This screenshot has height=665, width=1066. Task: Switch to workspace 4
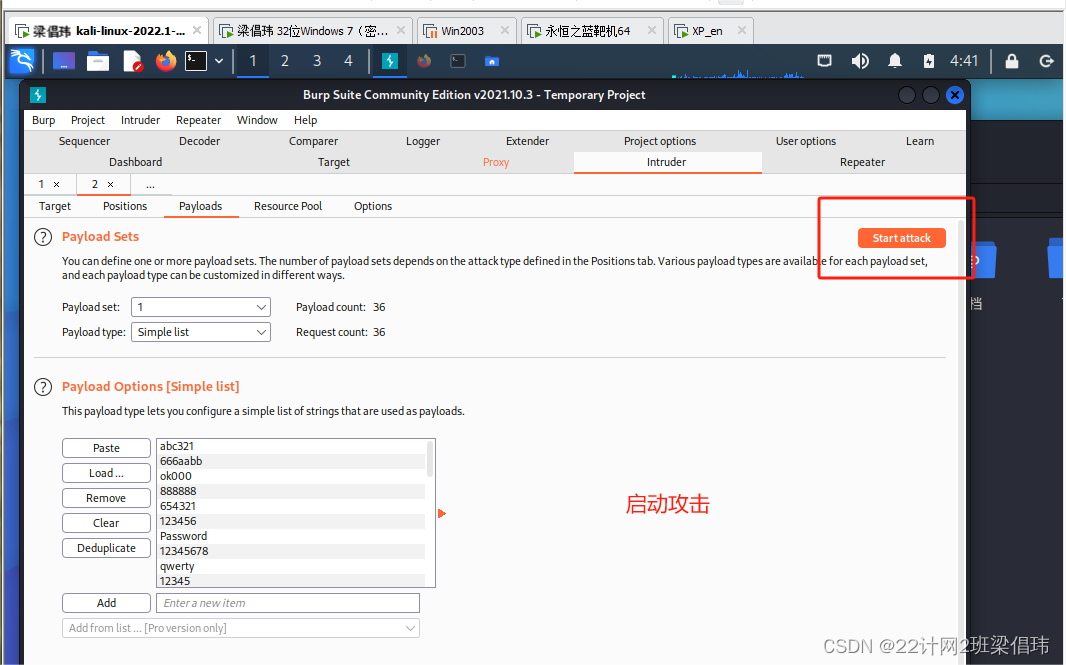[348, 61]
